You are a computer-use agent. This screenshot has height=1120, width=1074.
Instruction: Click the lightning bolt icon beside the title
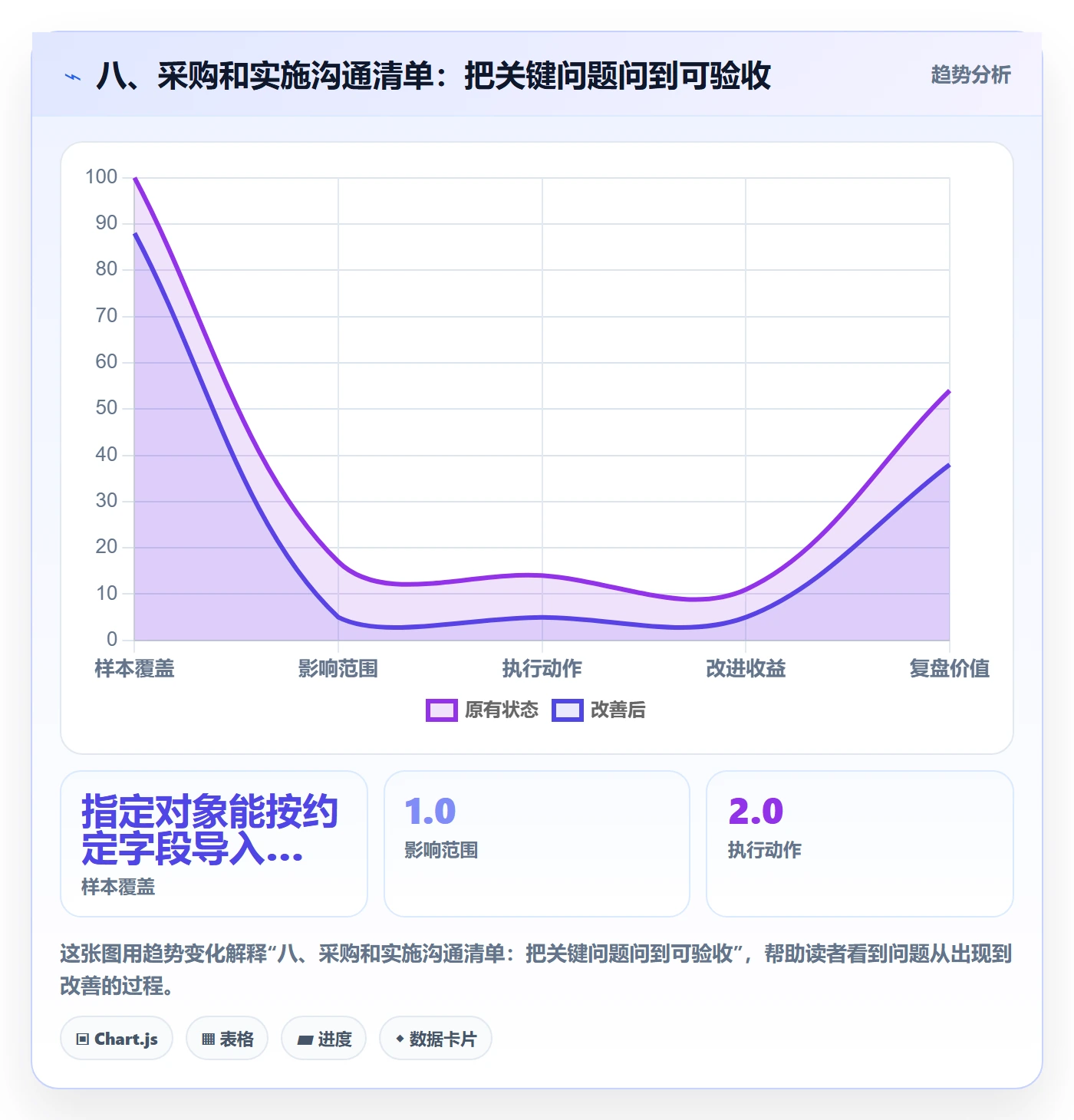pos(73,76)
